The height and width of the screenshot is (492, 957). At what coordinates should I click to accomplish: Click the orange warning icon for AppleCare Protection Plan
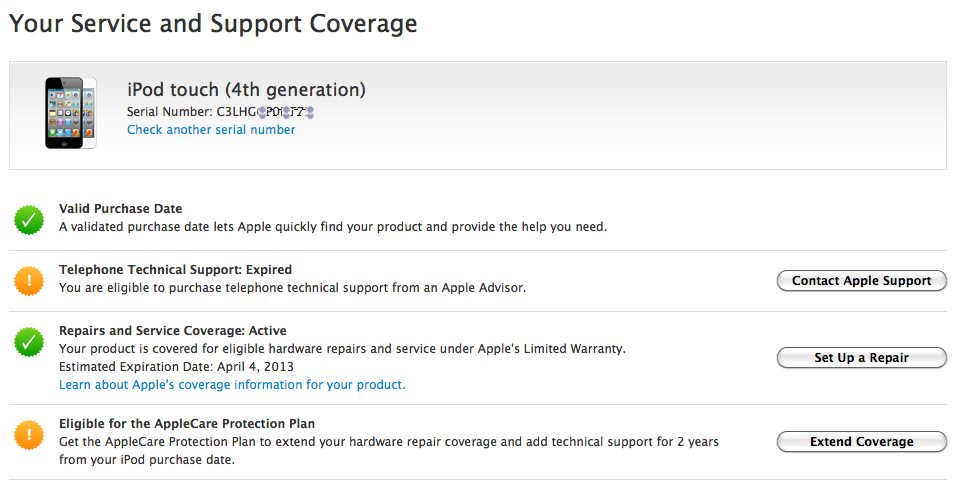(x=29, y=434)
